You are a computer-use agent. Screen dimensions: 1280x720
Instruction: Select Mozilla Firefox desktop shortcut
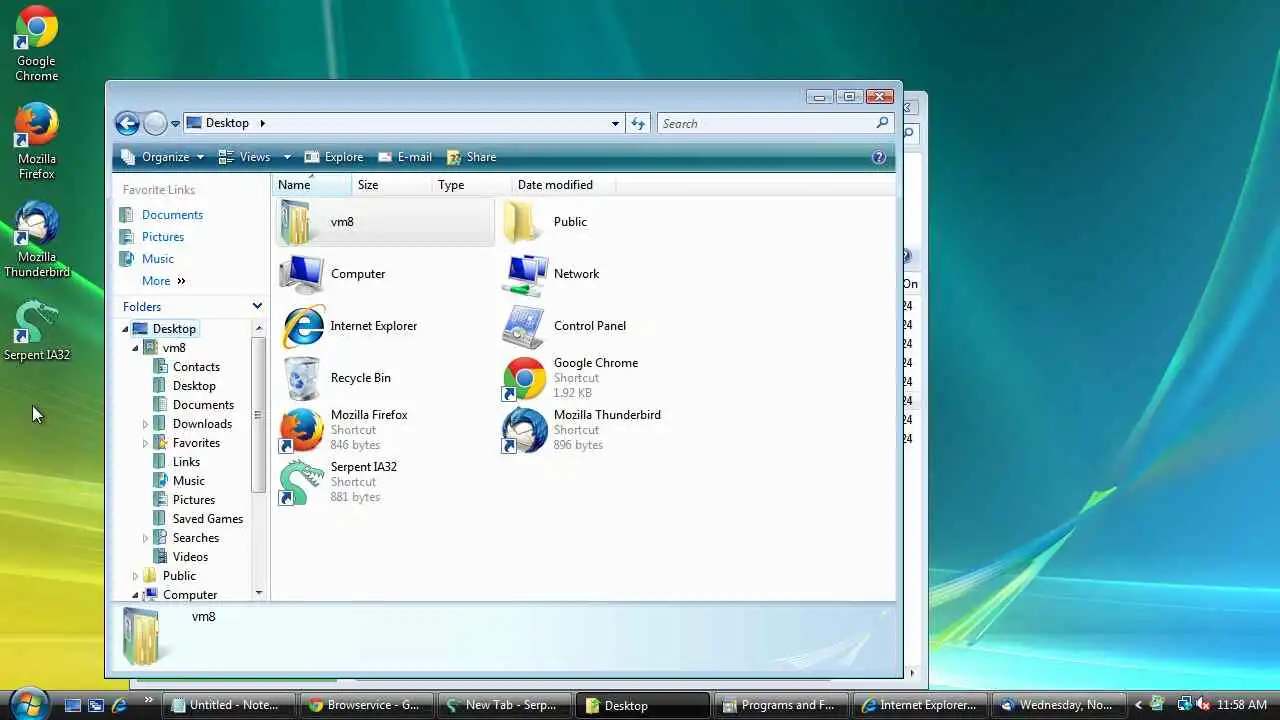pyautogui.click(x=37, y=142)
